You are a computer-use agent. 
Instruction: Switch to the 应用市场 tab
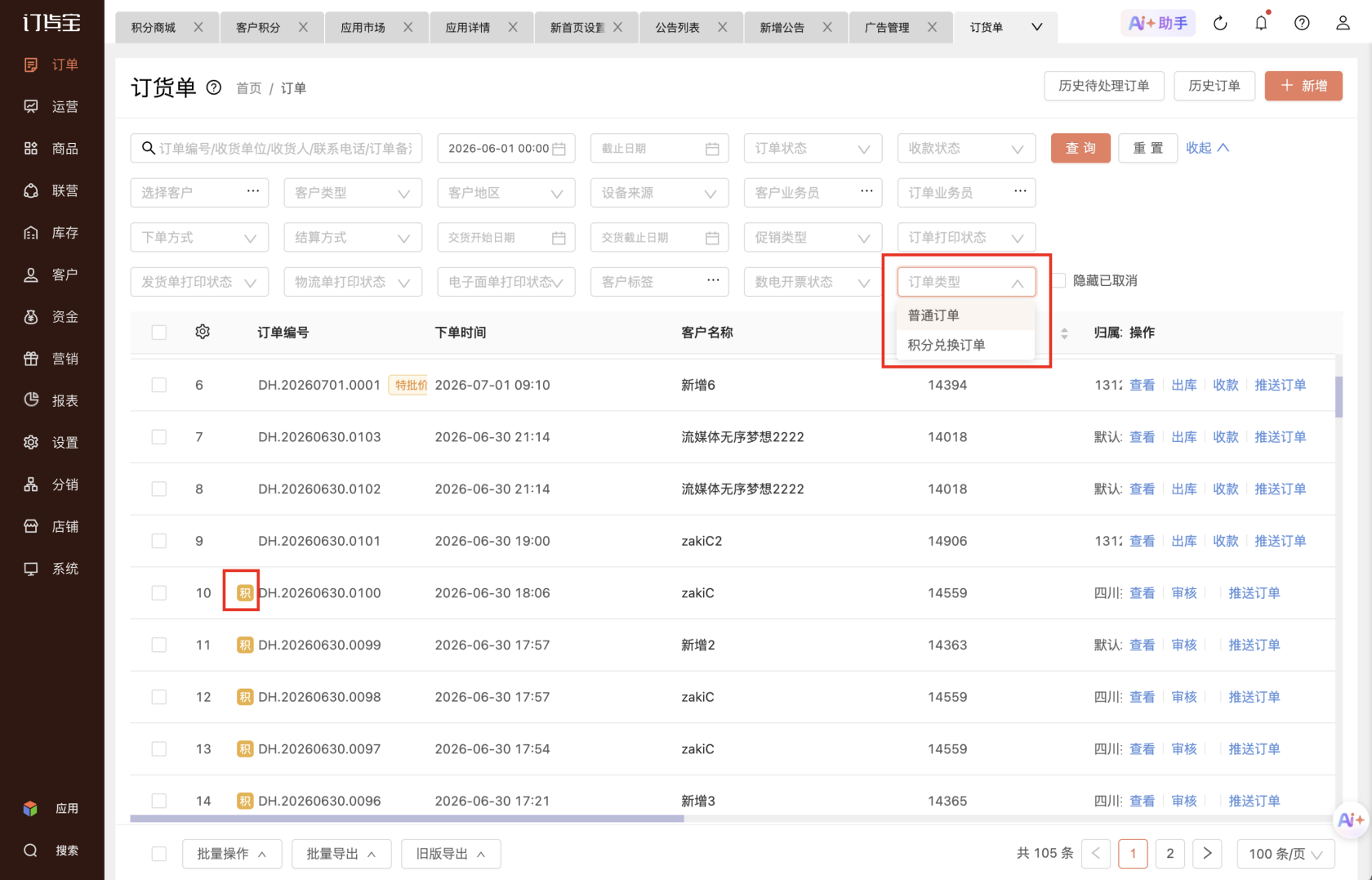(363, 27)
